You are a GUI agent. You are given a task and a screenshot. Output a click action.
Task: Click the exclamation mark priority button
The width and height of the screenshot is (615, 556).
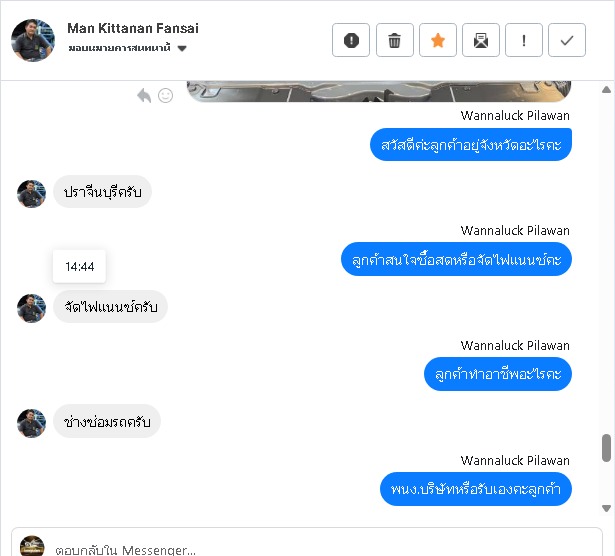[524, 40]
